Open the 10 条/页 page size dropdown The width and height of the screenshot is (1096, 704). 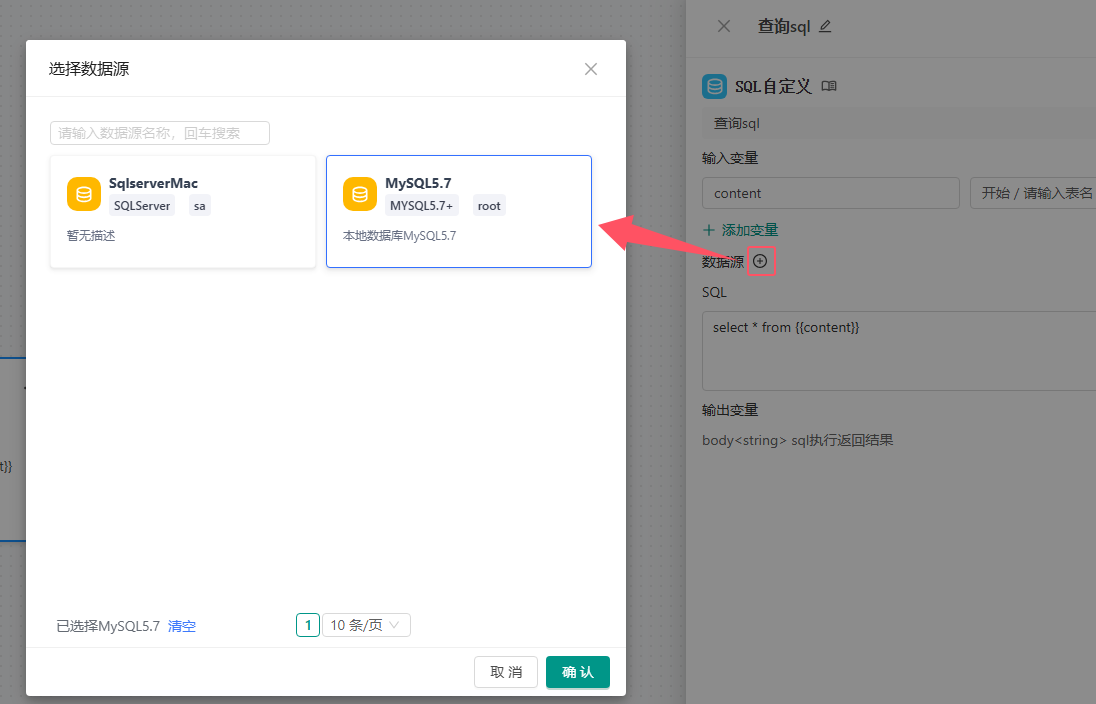click(366, 625)
